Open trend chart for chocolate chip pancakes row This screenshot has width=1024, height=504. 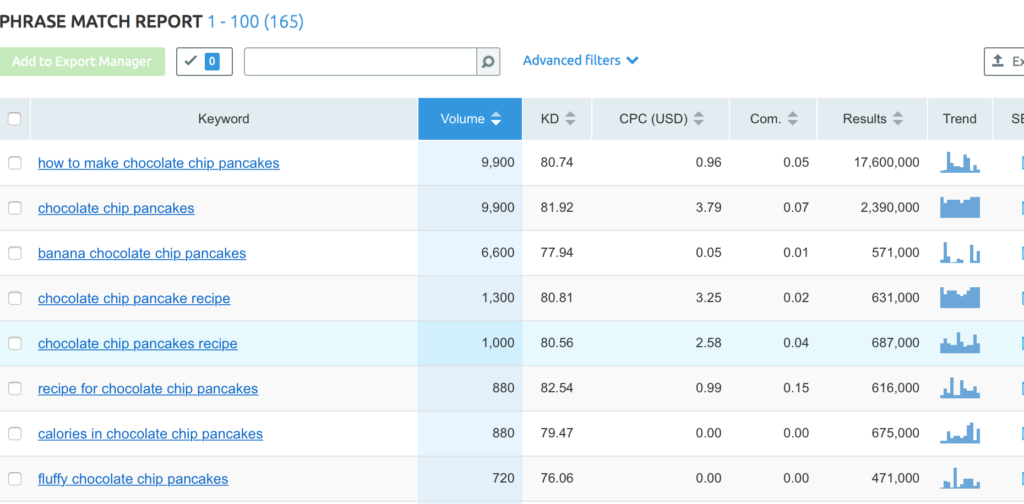[960, 208]
